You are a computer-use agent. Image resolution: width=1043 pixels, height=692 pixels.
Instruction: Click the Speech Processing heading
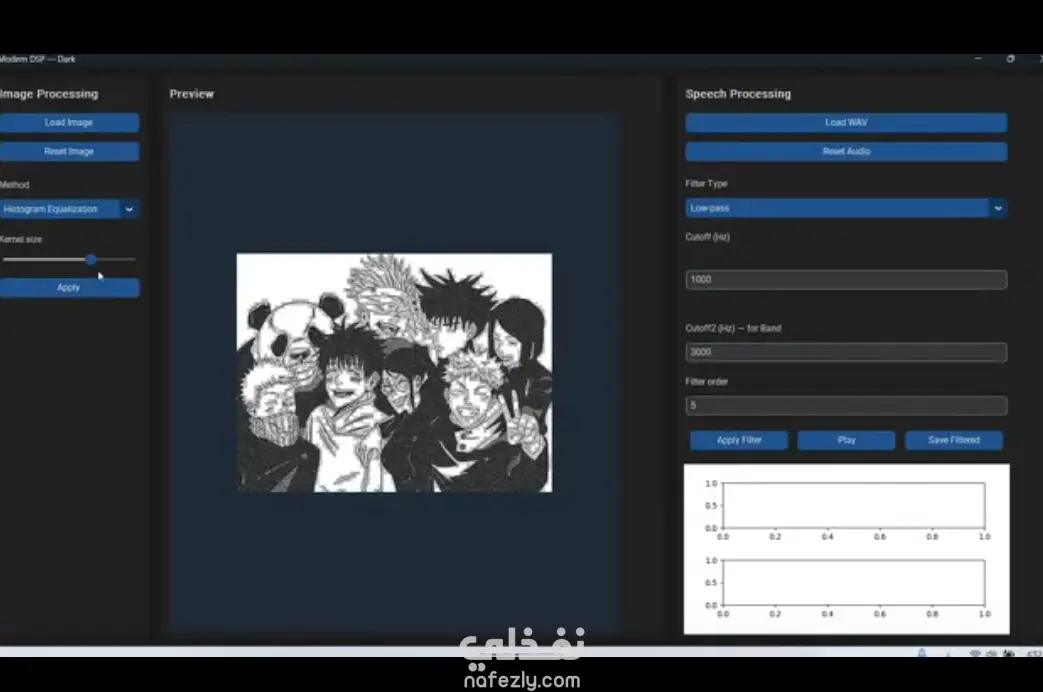click(738, 94)
